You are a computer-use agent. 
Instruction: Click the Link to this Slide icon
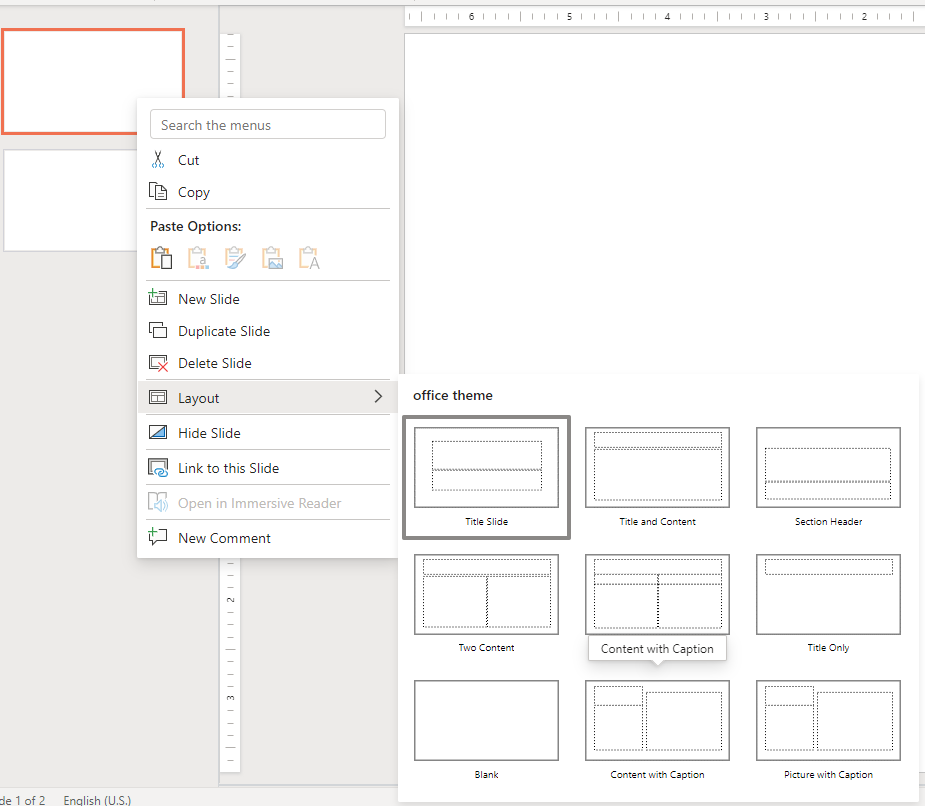[158, 468]
